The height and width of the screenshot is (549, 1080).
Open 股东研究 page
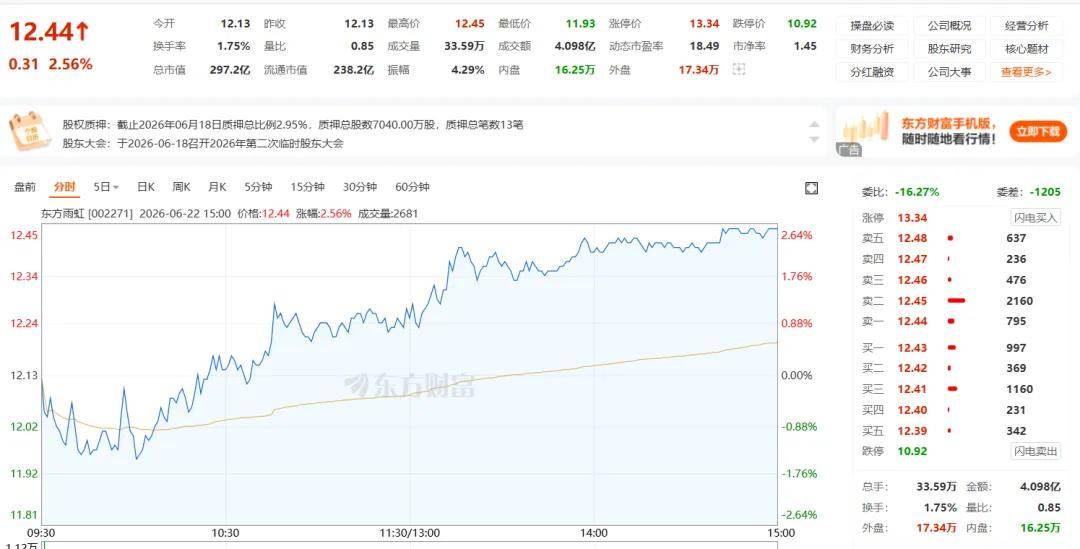point(949,49)
